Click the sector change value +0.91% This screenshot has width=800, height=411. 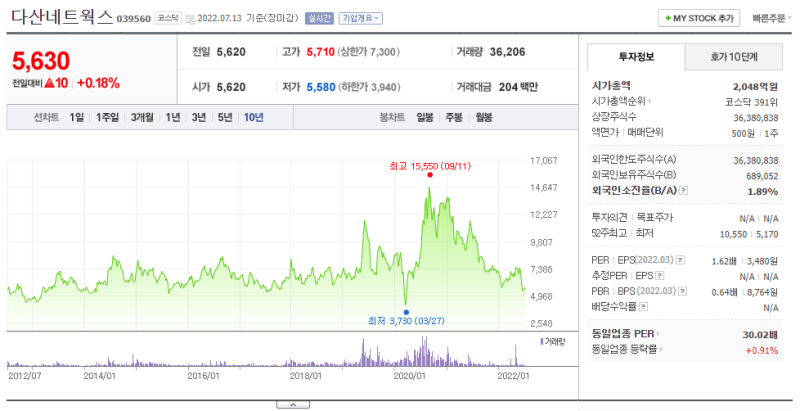point(762,351)
